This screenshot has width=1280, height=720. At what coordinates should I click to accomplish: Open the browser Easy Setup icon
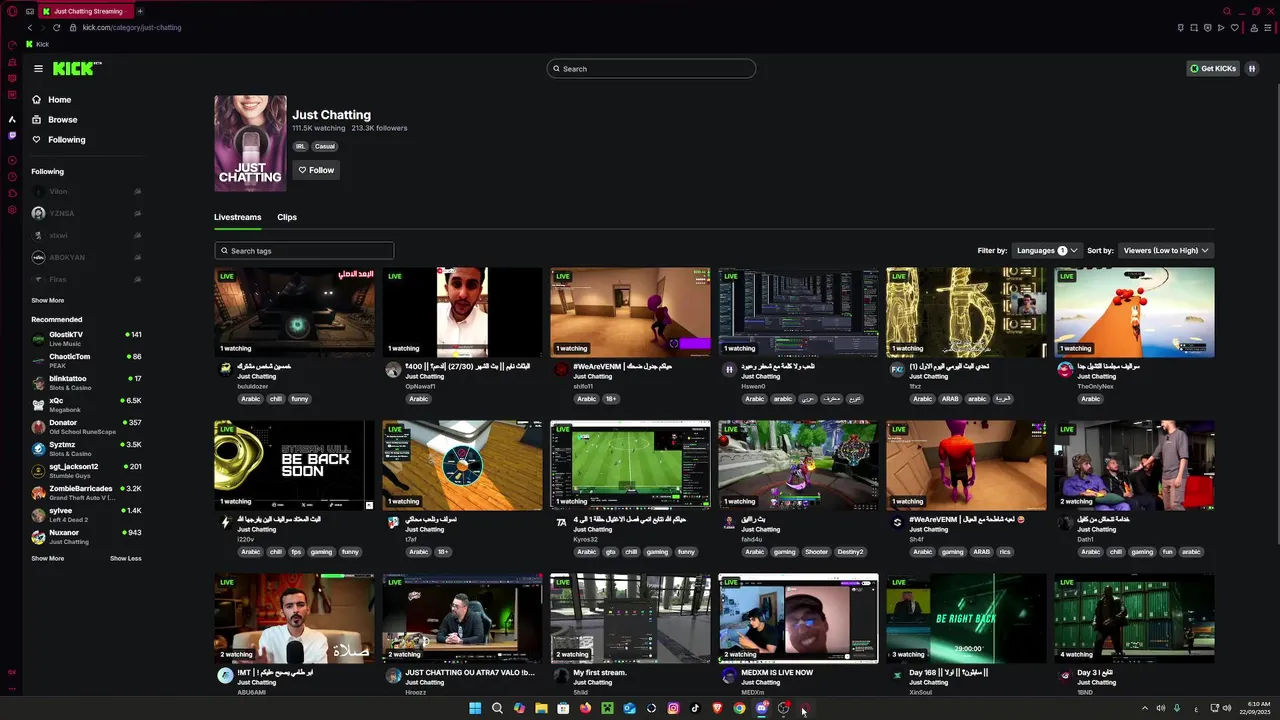[1269, 27]
